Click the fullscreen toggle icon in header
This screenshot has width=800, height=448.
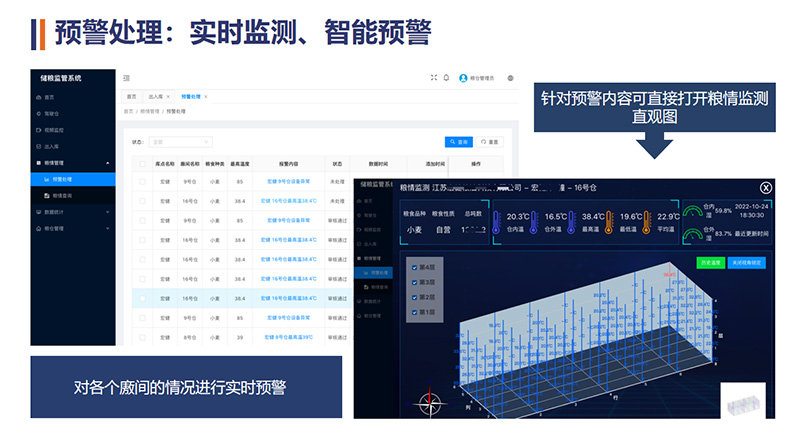433,78
